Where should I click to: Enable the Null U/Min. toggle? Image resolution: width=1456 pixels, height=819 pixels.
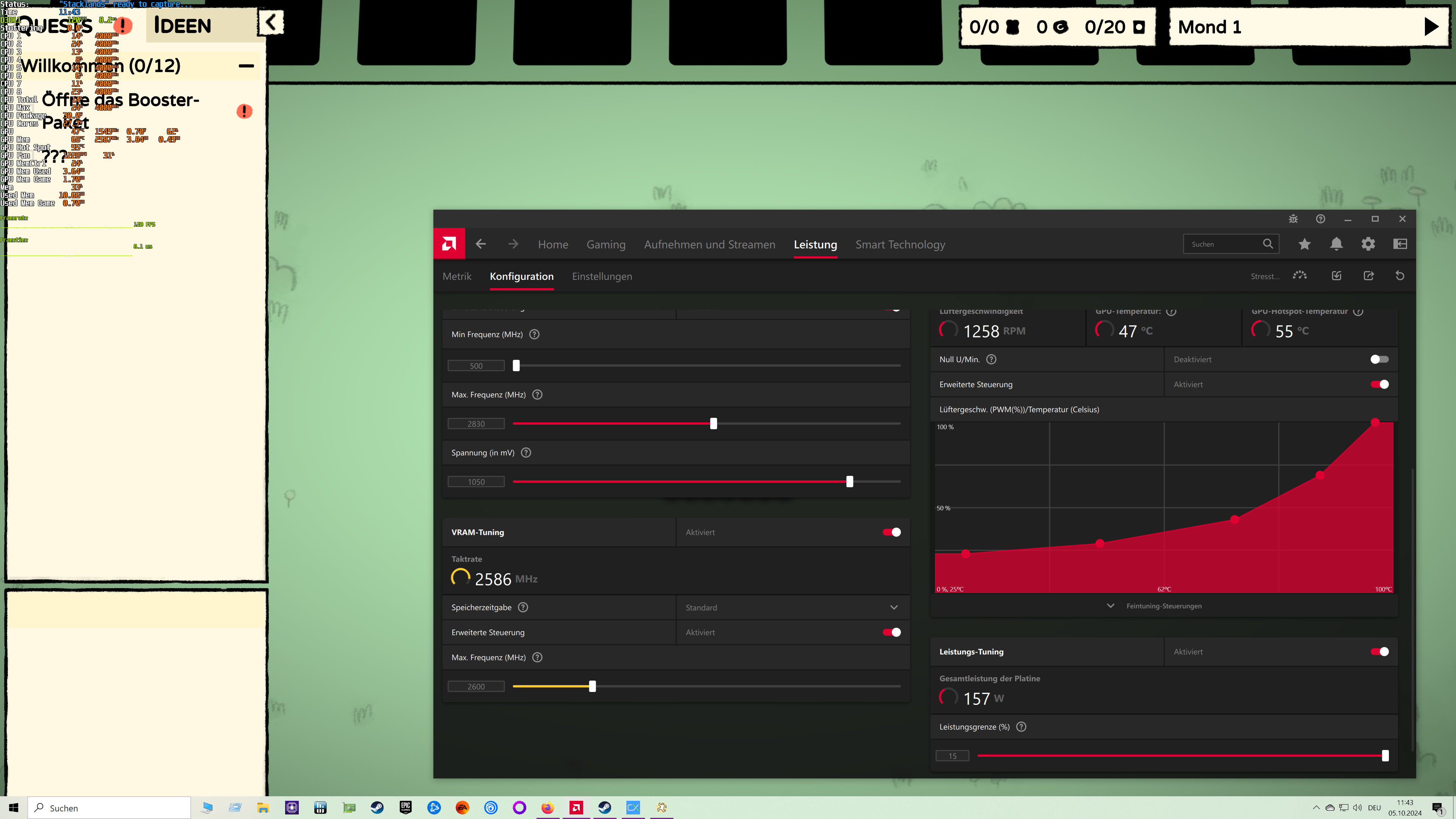tap(1379, 359)
